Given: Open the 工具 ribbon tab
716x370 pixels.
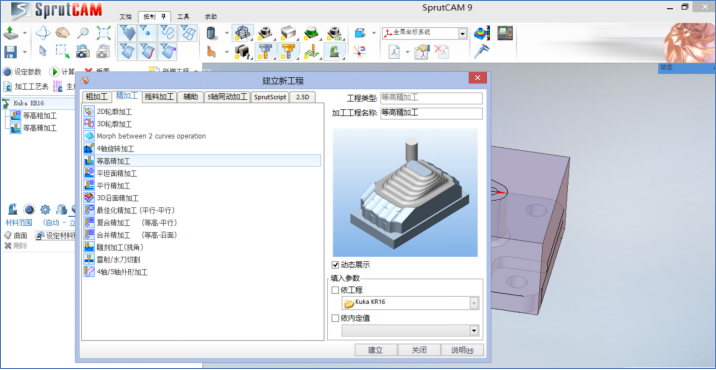Looking at the screenshot, I should tap(183, 16).
